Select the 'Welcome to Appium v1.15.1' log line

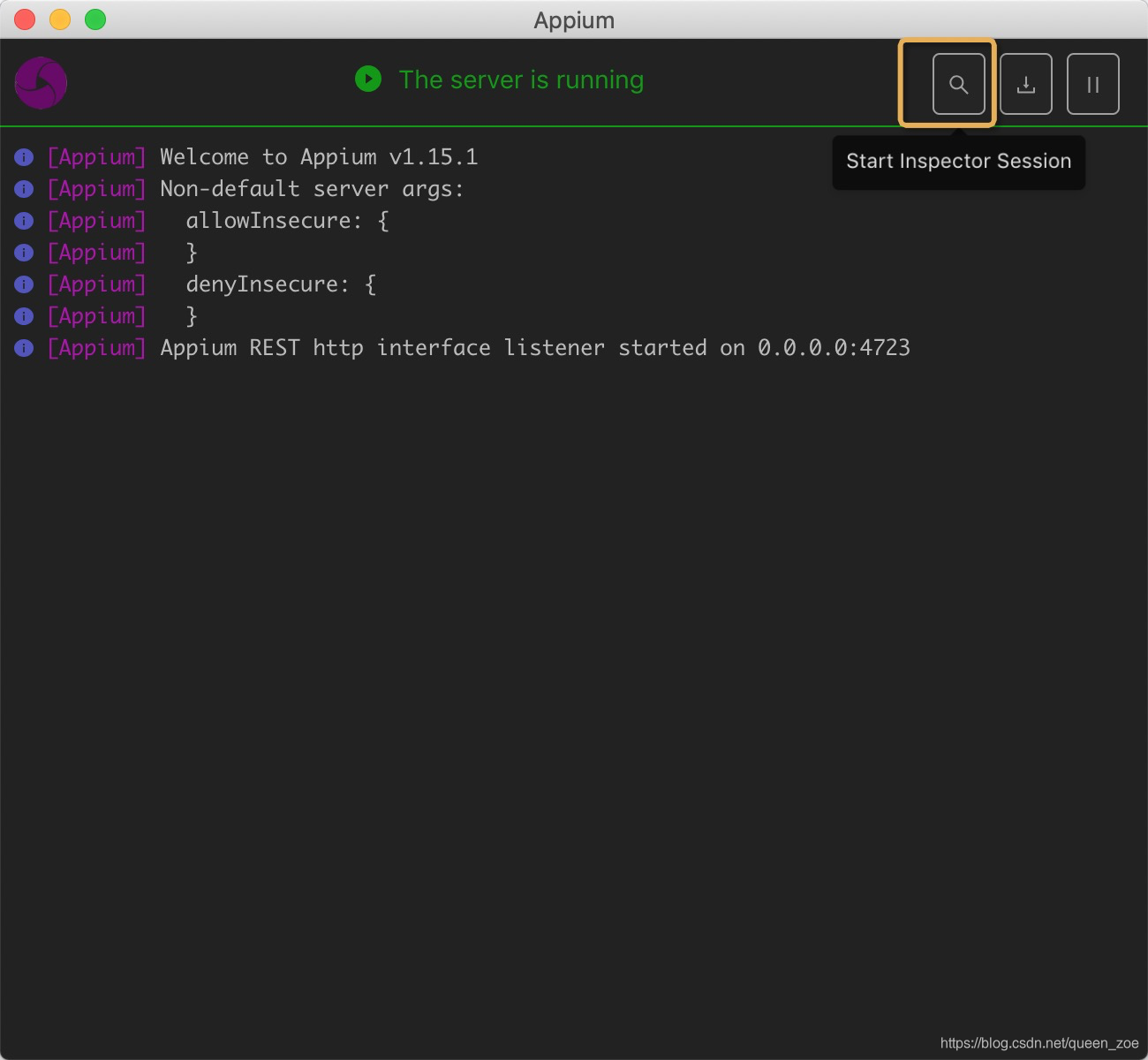click(x=319, y=157)
